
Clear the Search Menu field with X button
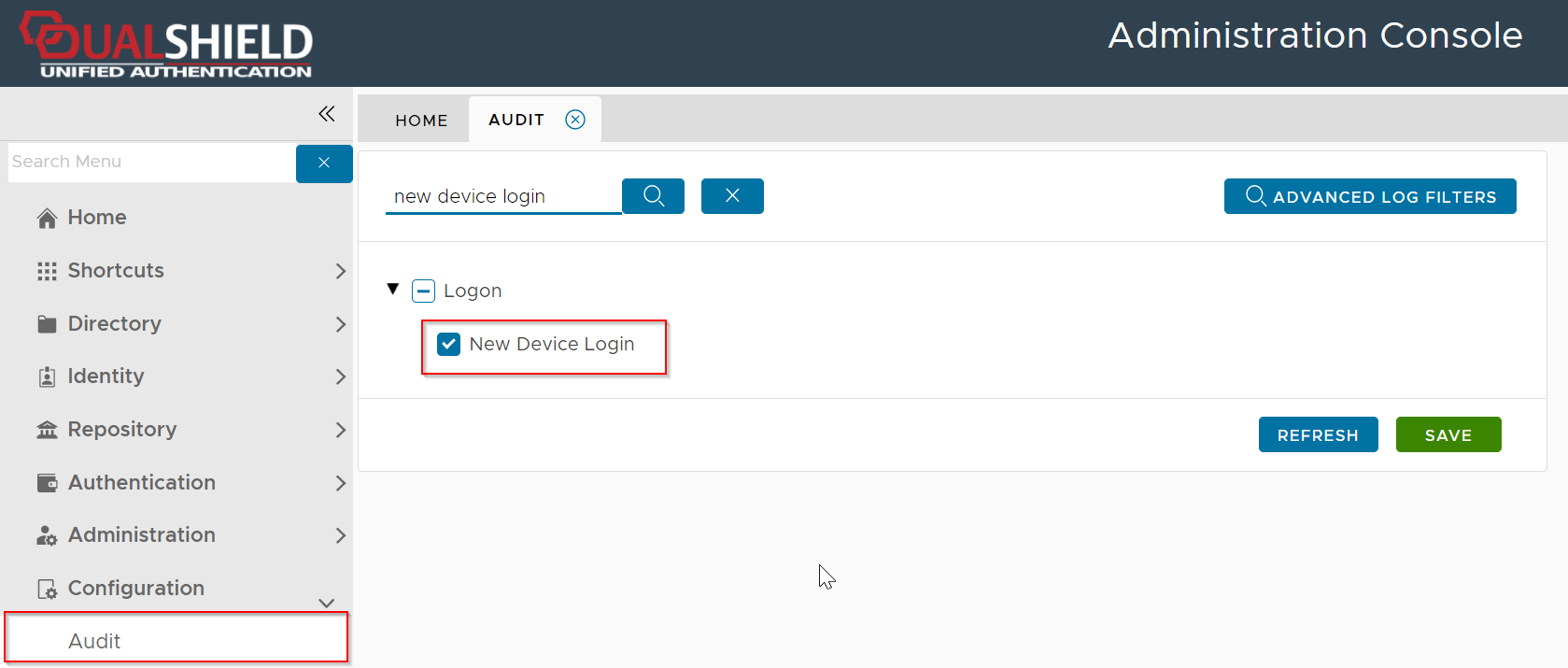[324, 163]
